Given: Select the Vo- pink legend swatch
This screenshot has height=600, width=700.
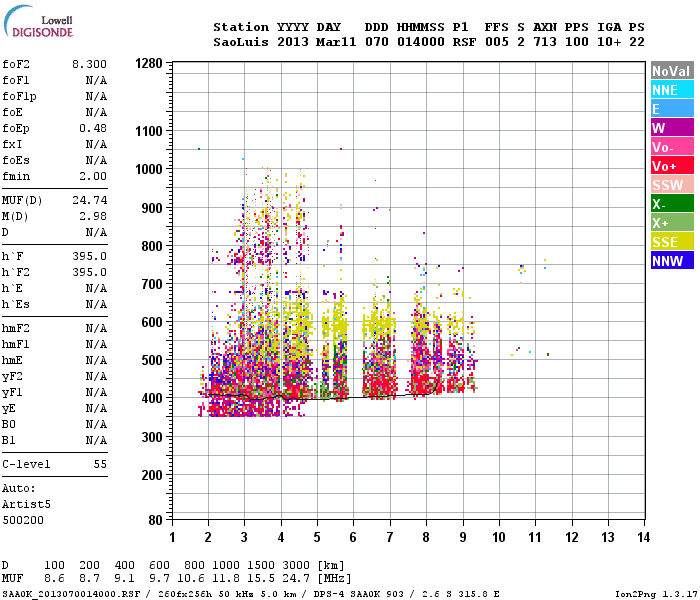Looking at the screenshot, I should point(672,147).
